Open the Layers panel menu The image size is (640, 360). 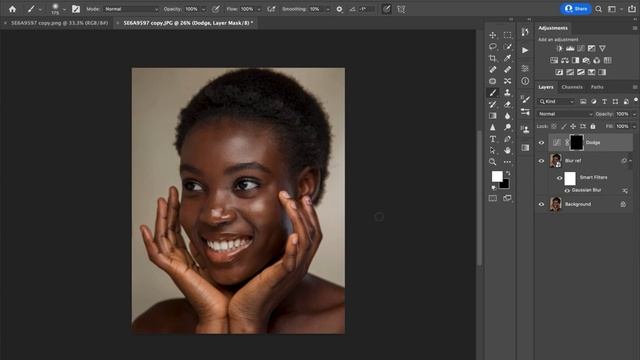click(635, 87)
